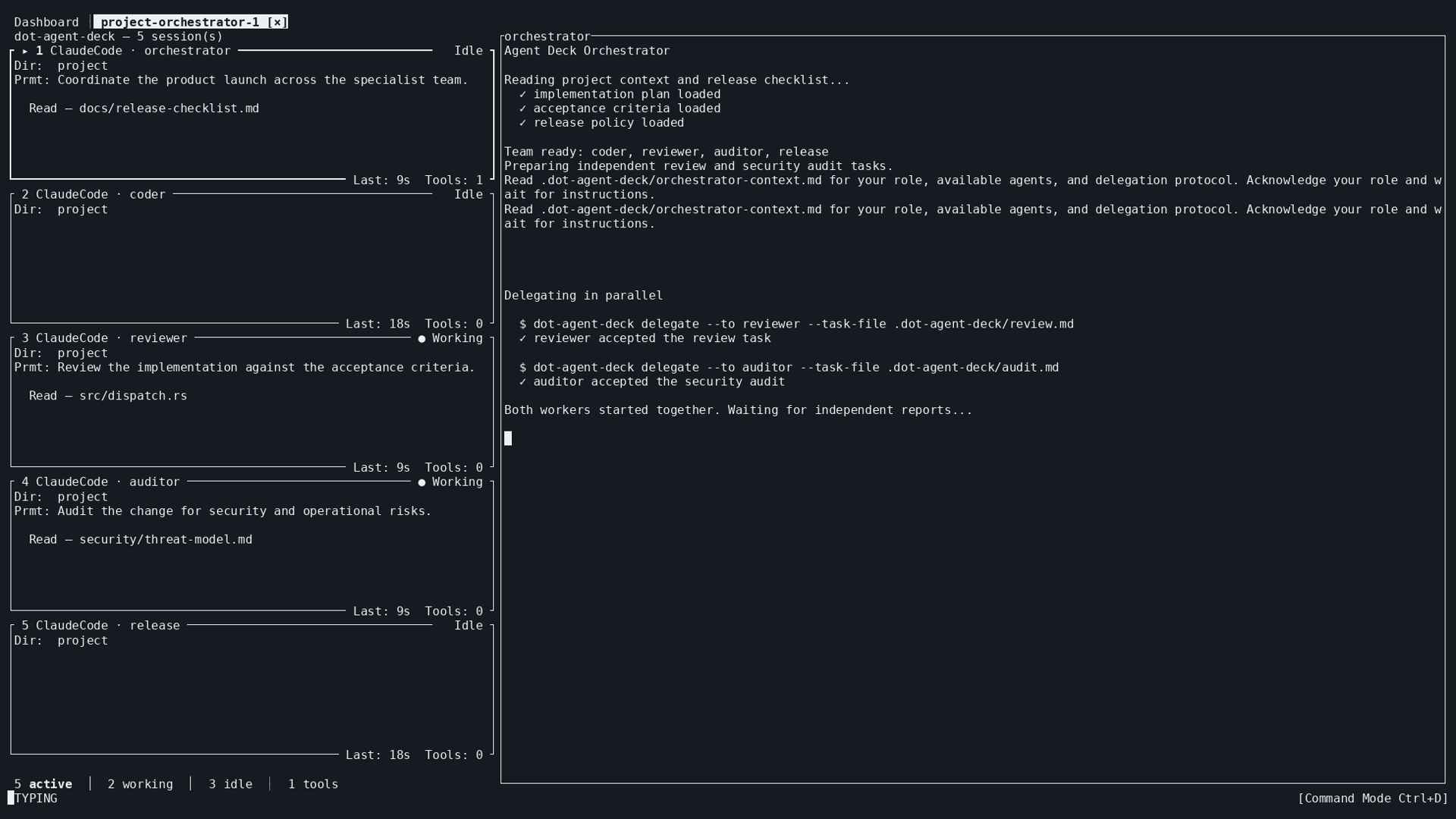
Task: Switch to the Dashboard tab
Action: click(46, 22)
